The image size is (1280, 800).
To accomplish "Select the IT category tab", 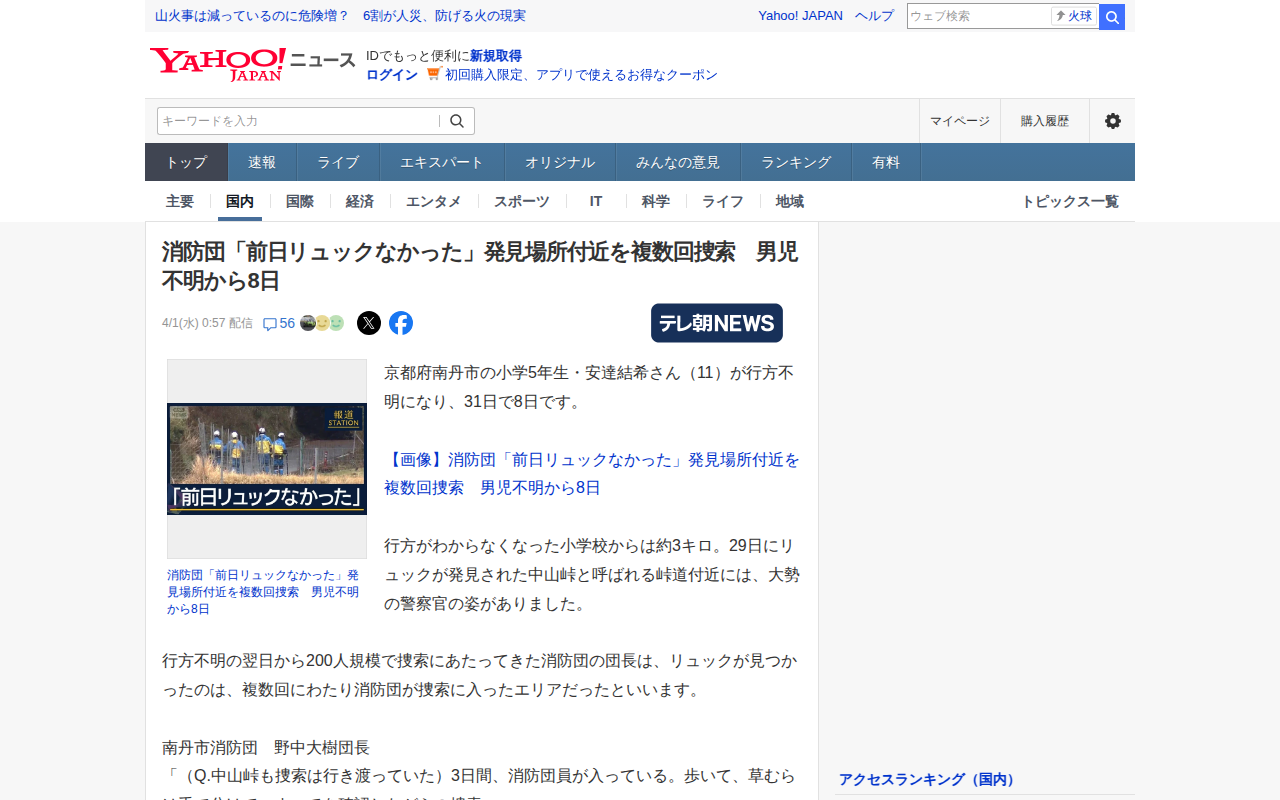I will tap(596, 201).
